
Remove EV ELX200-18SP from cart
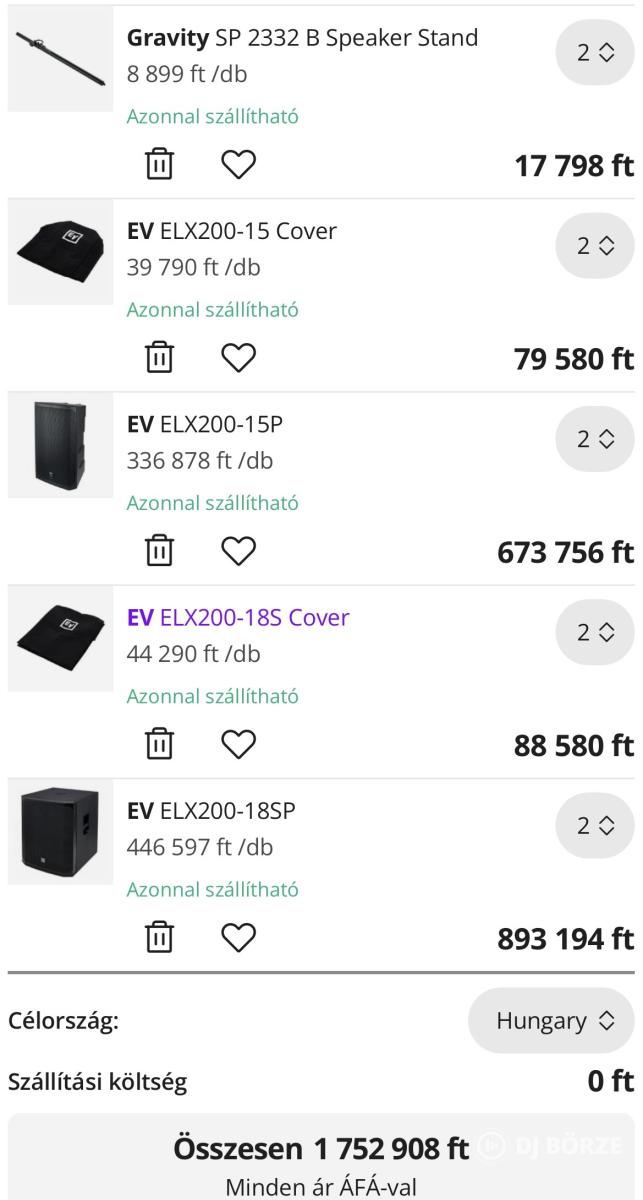click(160, 937)
